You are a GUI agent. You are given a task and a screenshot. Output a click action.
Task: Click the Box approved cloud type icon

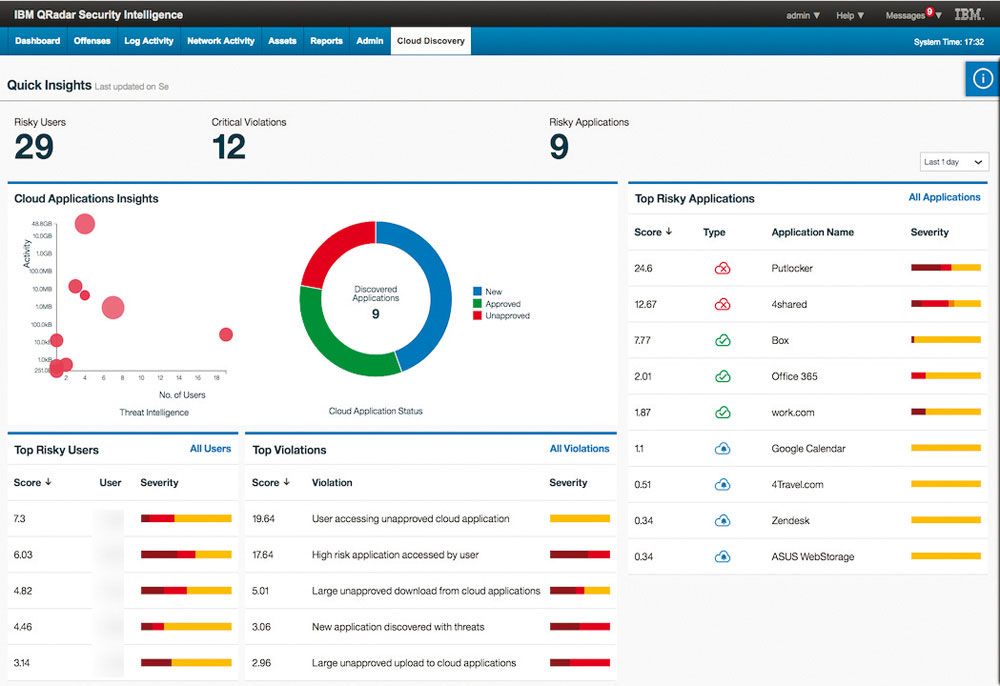click(722, 340)
